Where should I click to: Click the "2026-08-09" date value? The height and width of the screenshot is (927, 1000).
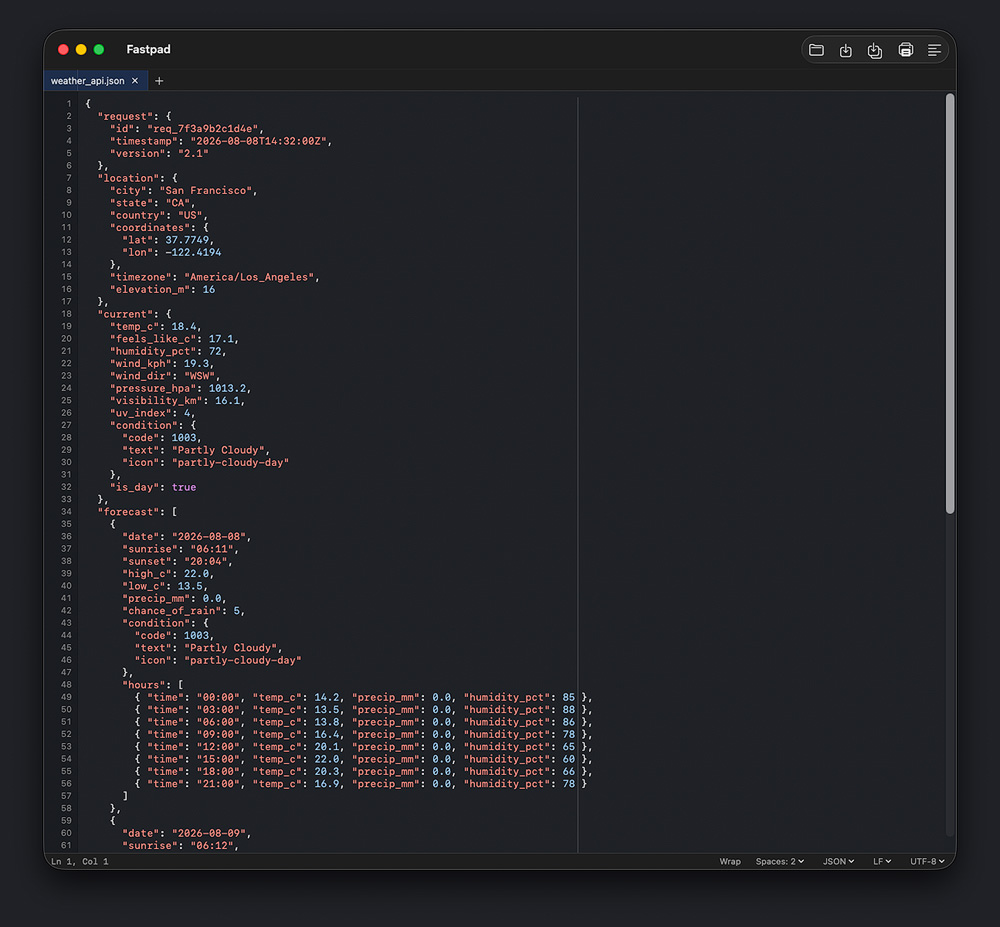tap(209, 833)
